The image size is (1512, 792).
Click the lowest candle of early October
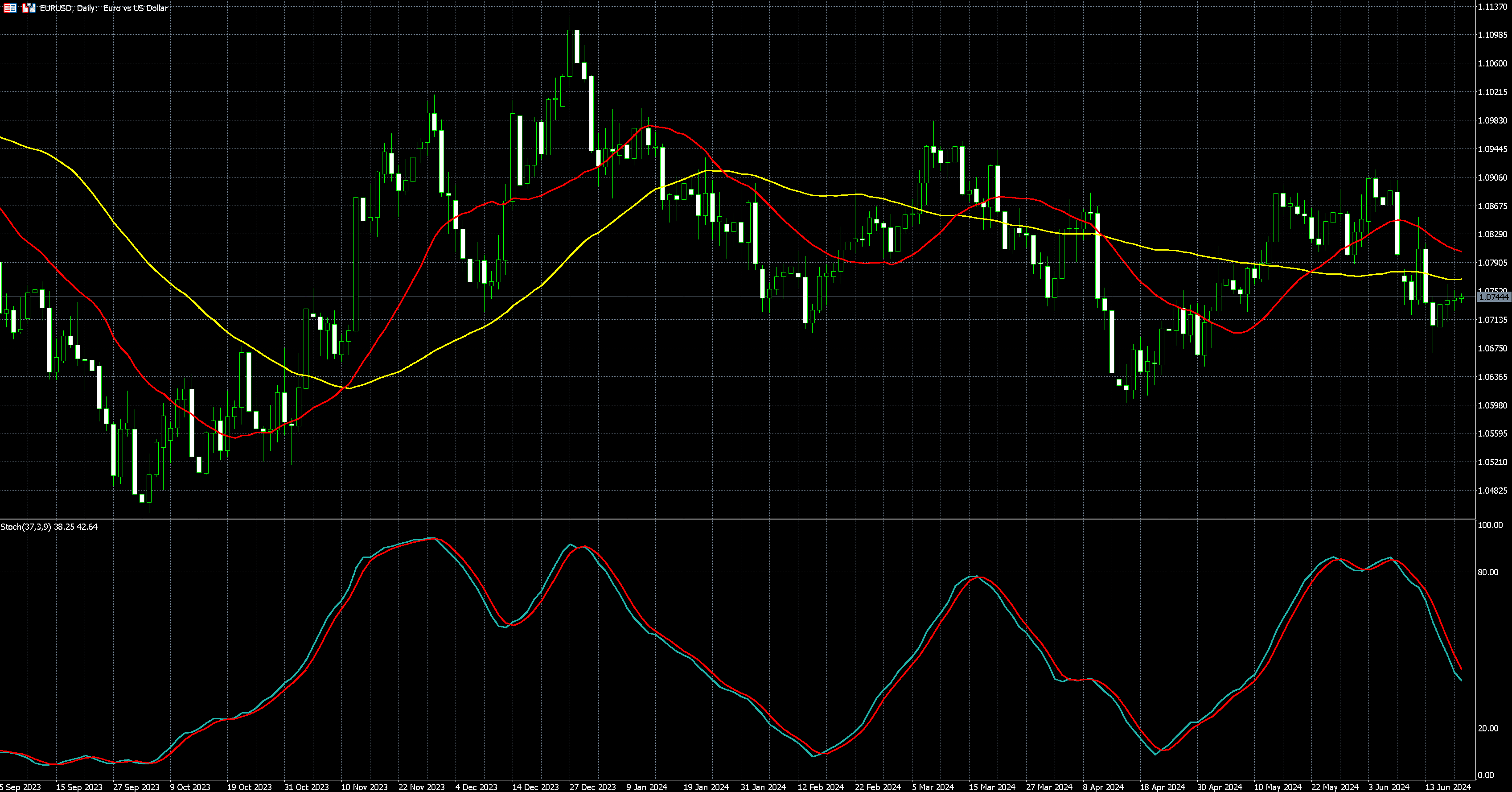pyautogui.click(x=141, y=498)
